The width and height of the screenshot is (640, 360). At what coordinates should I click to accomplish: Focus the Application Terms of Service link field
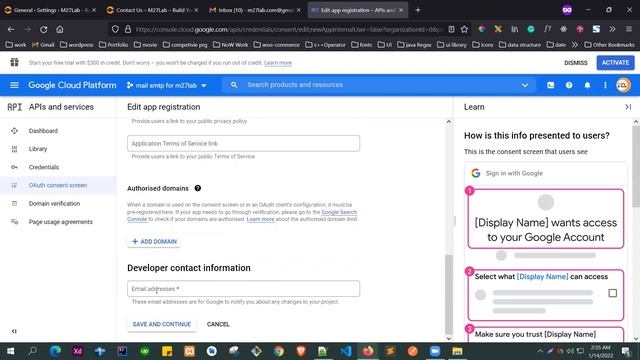point(243,143)
